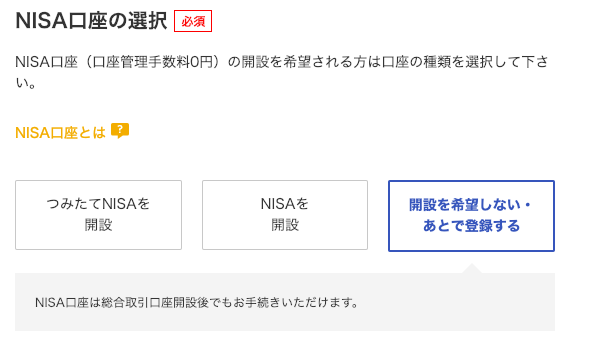Choose the NISAを開設 option
This screenshot has width=594, height=364.
click(x=285, y=215)
